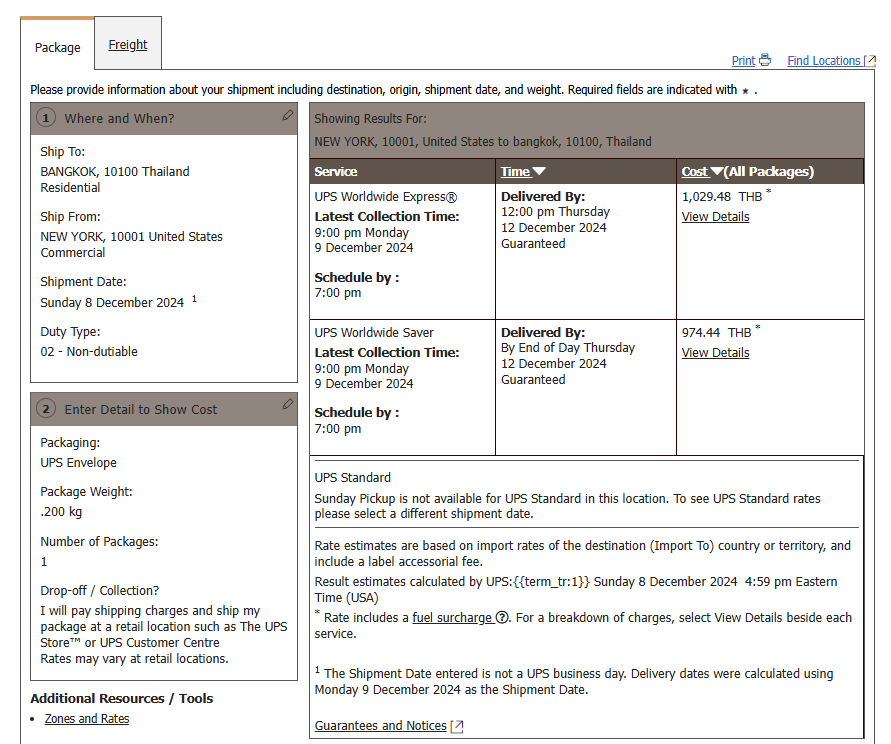Edit the Where and When section via pencil icon
The image size is (891, 744).
pos(288,115)
